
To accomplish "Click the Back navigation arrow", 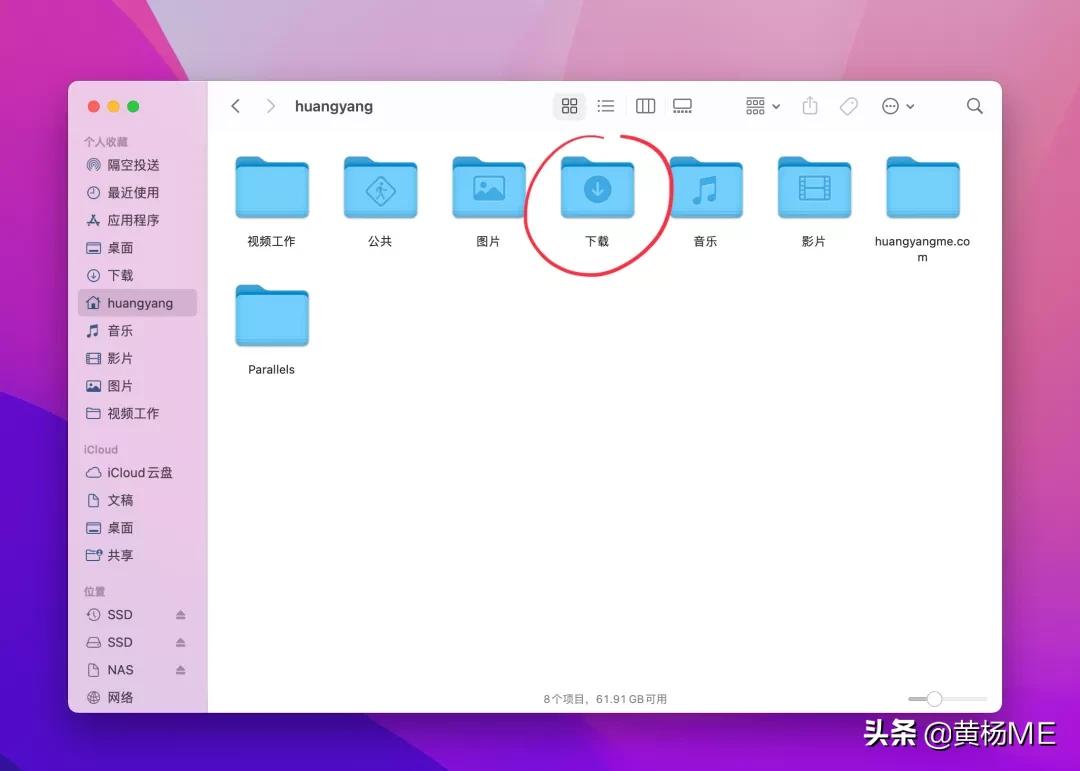I will pyautogui.click(x=235, y=105).
